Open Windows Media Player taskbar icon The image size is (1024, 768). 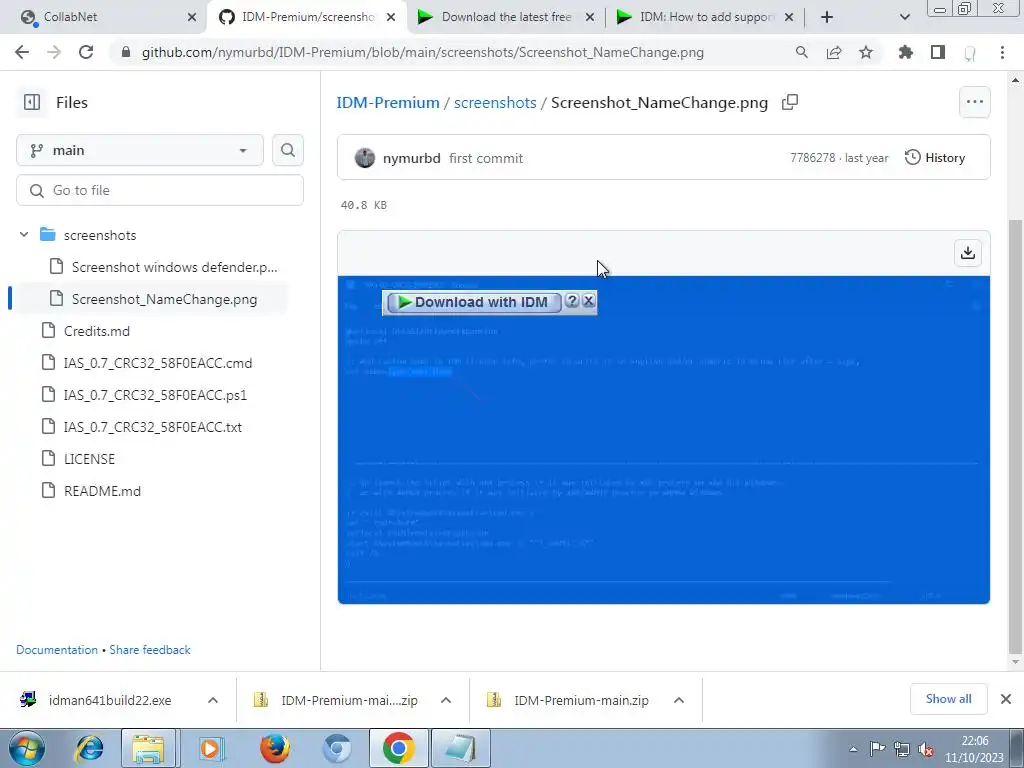(211, 748)
